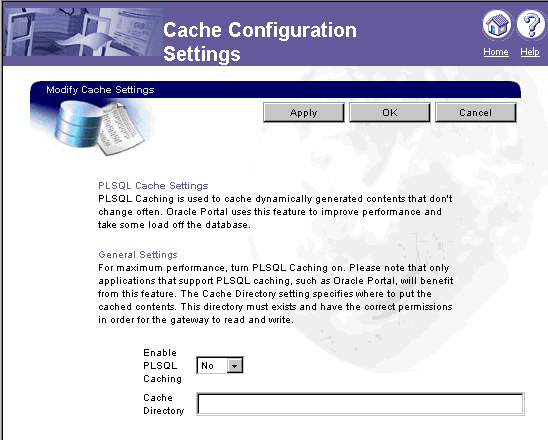Viewport: 548px width, 440px height.
Task: Click the General Settings heading
Action: pos(138,254)
